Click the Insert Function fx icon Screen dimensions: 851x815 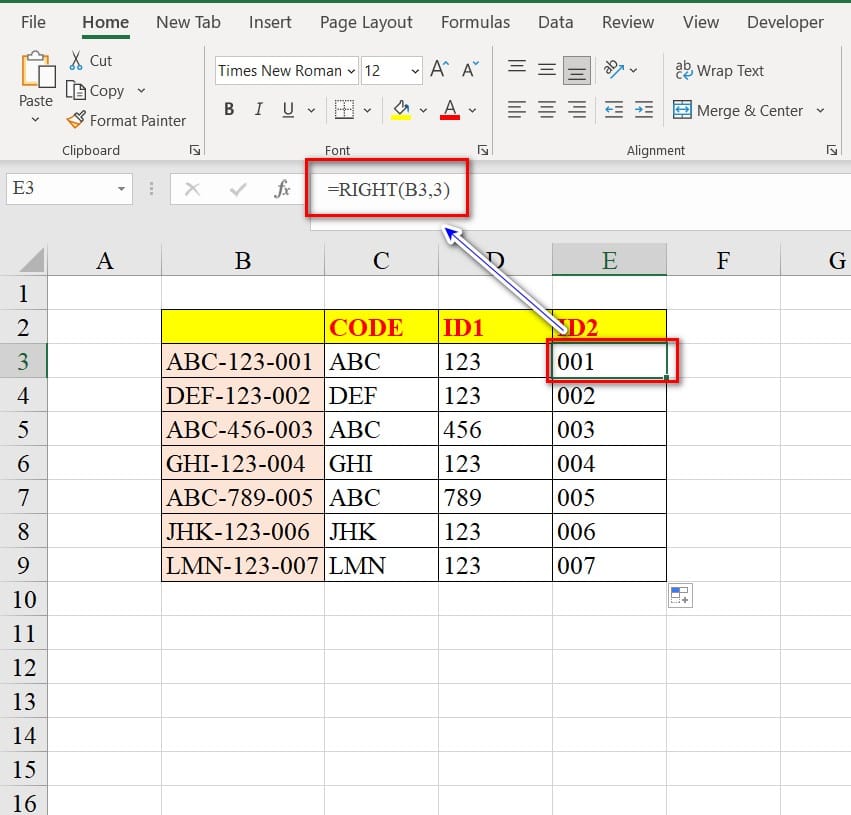click(282, 188)
